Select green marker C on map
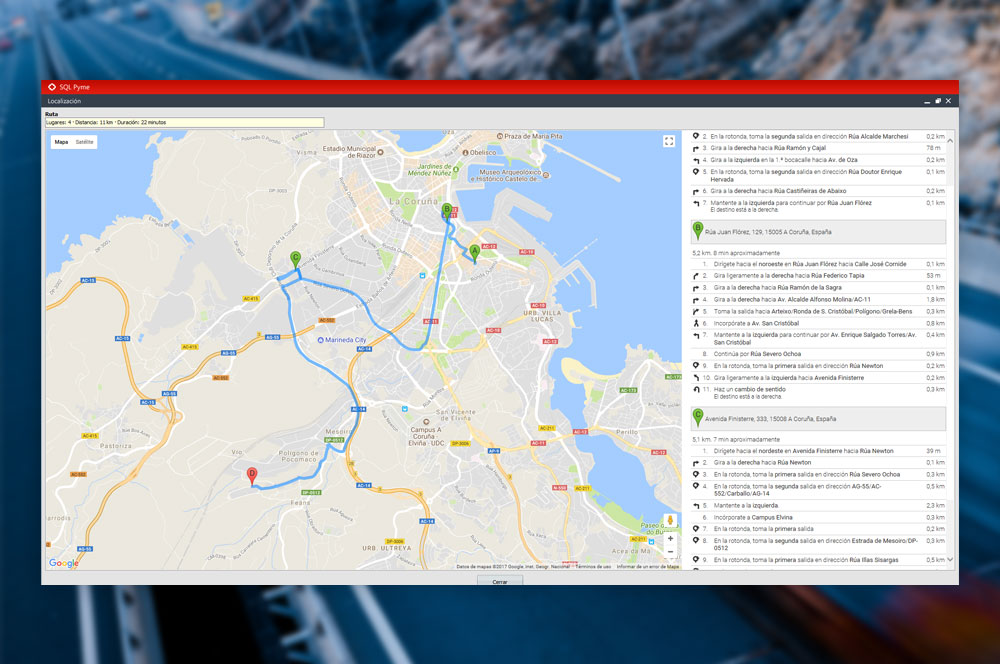The image size is (1000, 664). pos(295,259)
